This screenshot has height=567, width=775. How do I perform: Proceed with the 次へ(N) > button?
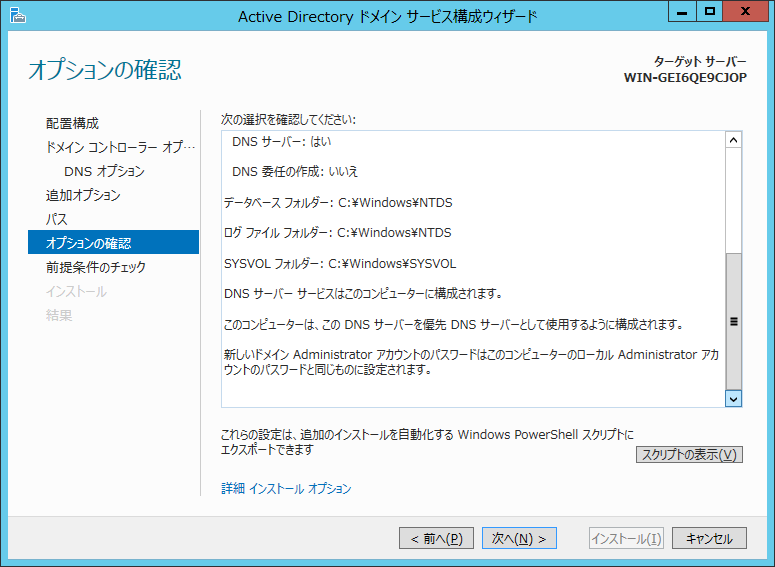point(519,538)
